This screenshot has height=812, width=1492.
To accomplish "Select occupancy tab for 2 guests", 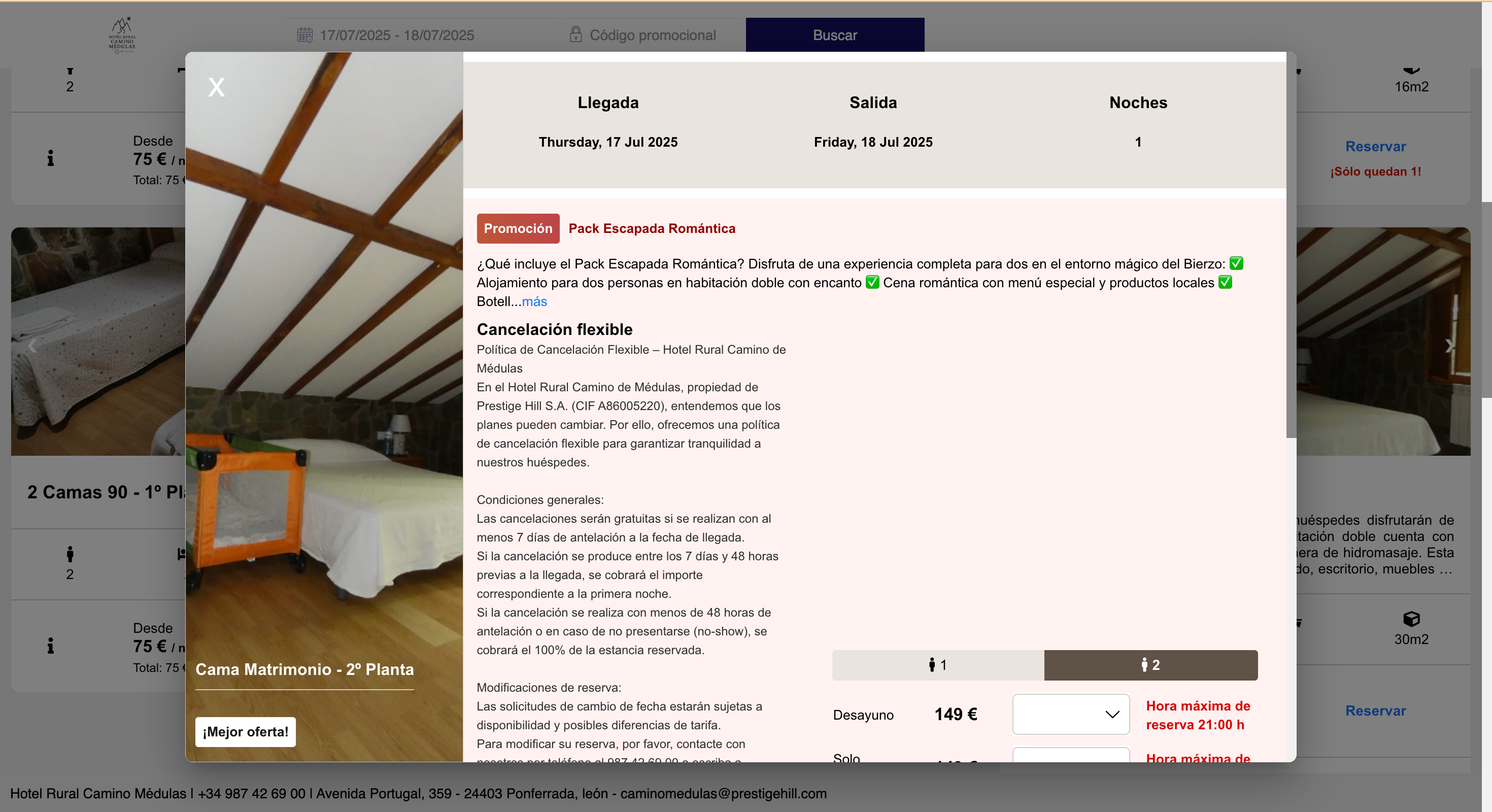I will click(1151, 665).
